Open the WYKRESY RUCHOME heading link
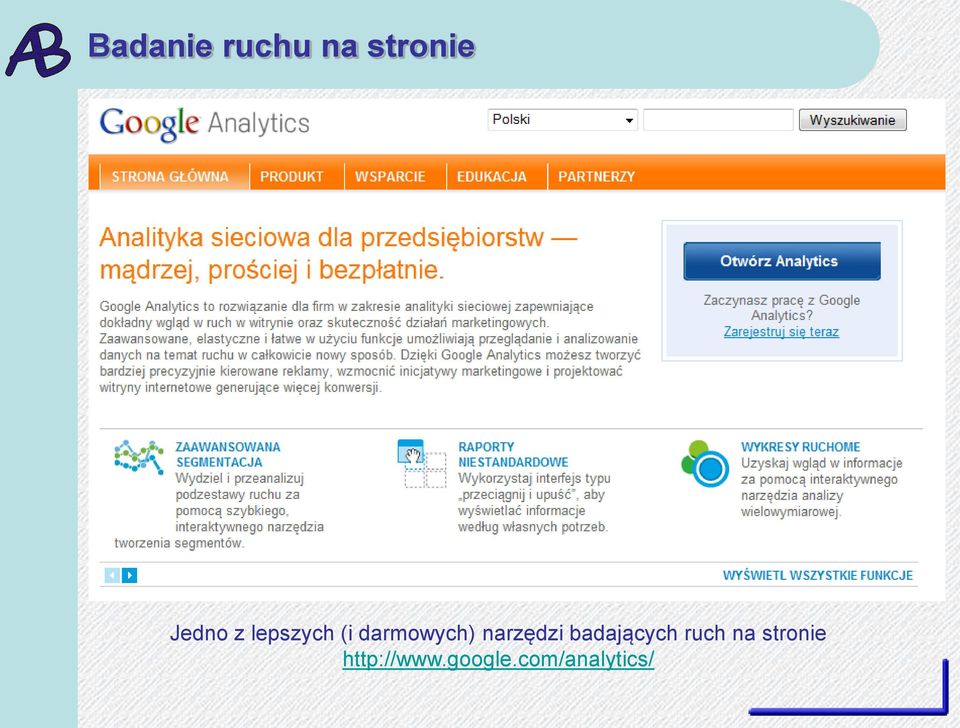Screen dimensions: 960x728 pyautogui.click(x=800, y=447)
